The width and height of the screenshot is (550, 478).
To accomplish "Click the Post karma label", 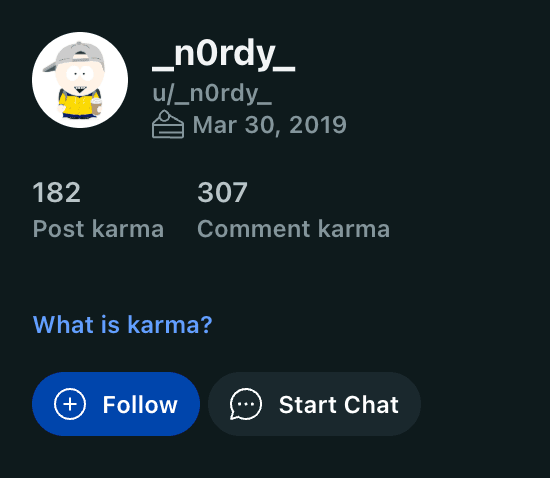I will (98, 229).
